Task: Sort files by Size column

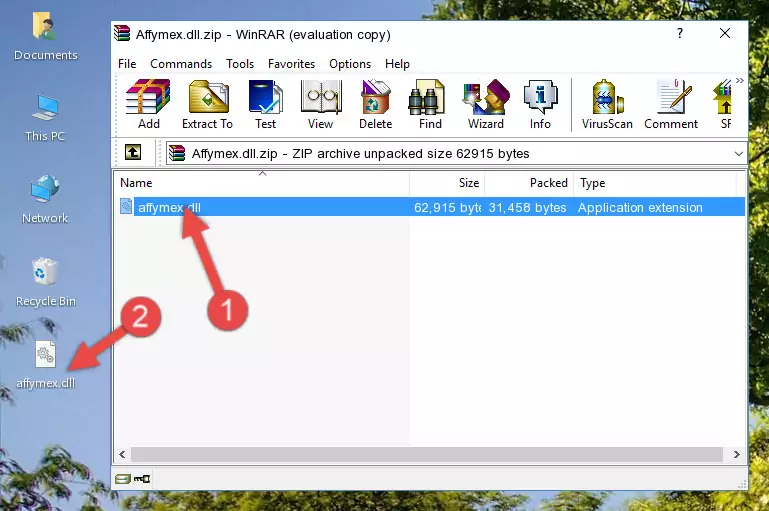Action: pyautogui.click(x=447, y=183)
